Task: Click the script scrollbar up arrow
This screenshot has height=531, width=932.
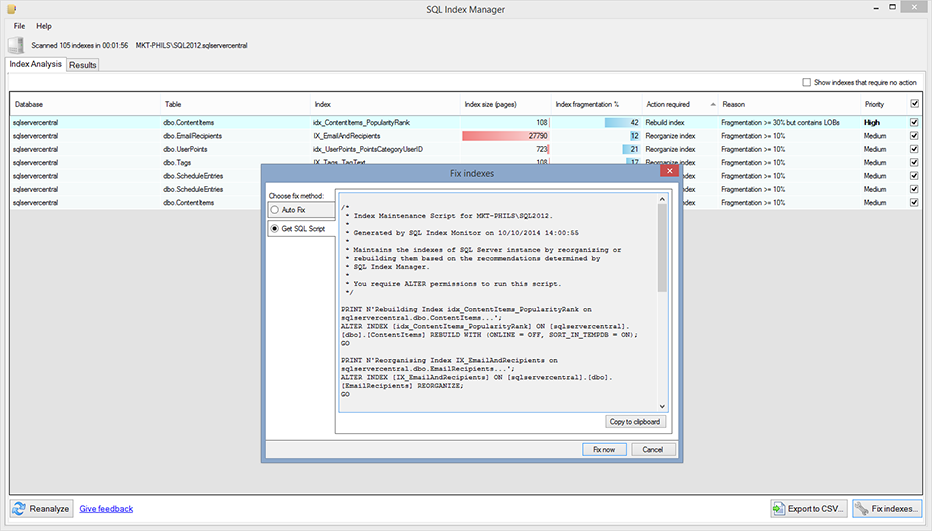Action: (x=662, y=199)
